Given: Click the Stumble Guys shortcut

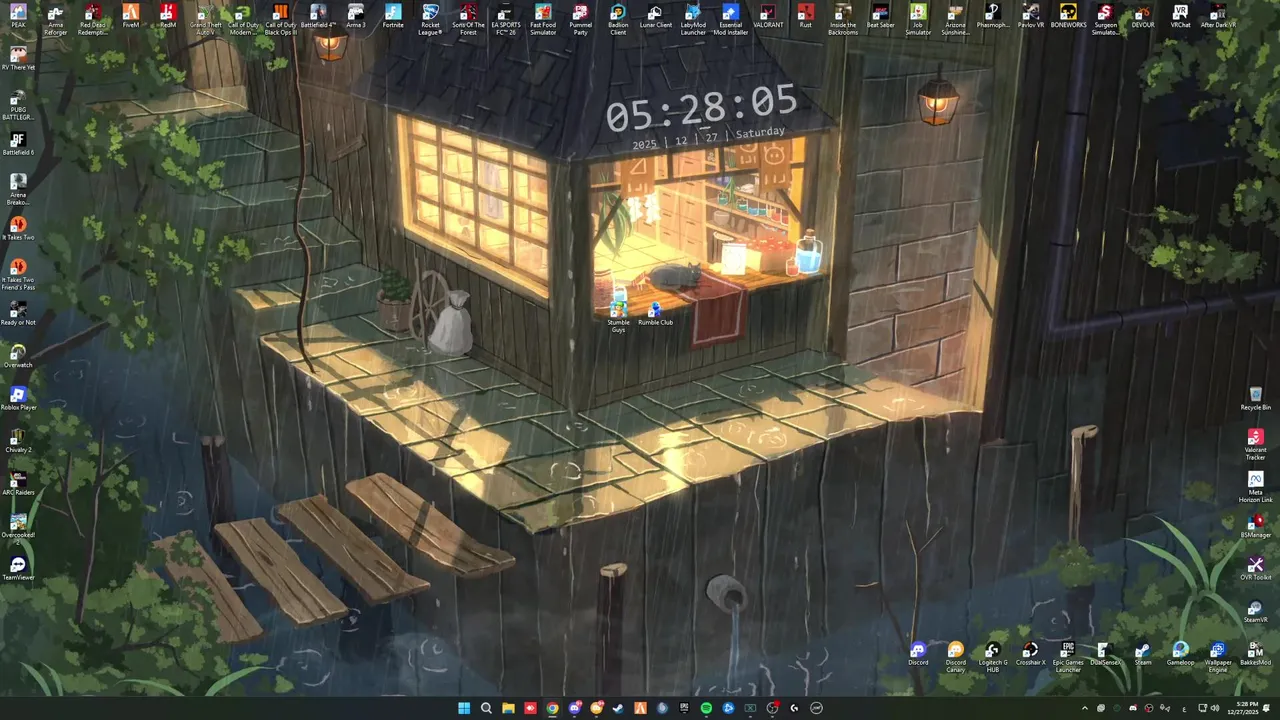Looking at the screenshot, I should [618, 316].
